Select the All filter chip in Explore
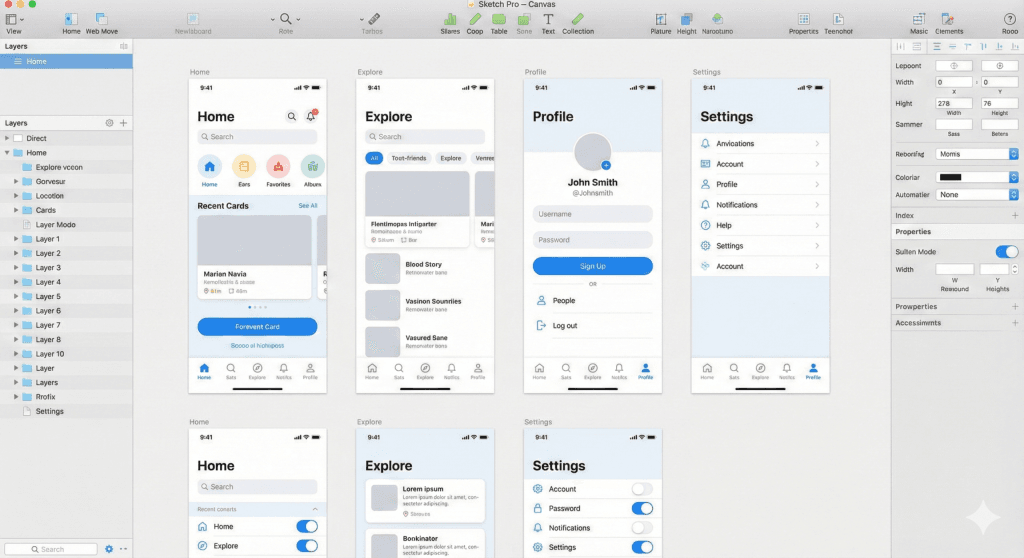 [374, 158]
